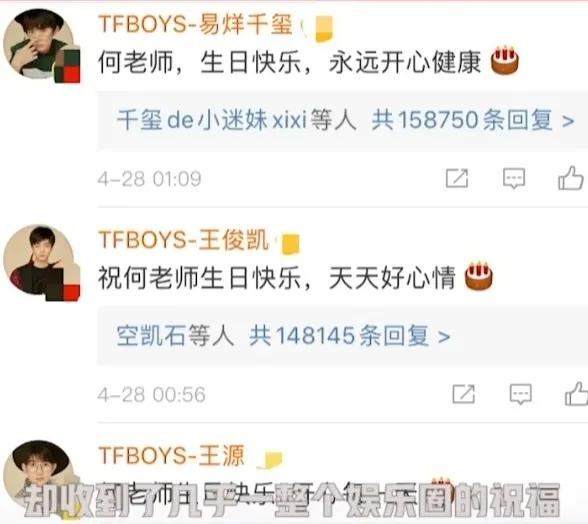Click share icon on 王俊凯's comment
Image resolution: width=588 pixels, height=524 pixels.
(x=464, y=394)
